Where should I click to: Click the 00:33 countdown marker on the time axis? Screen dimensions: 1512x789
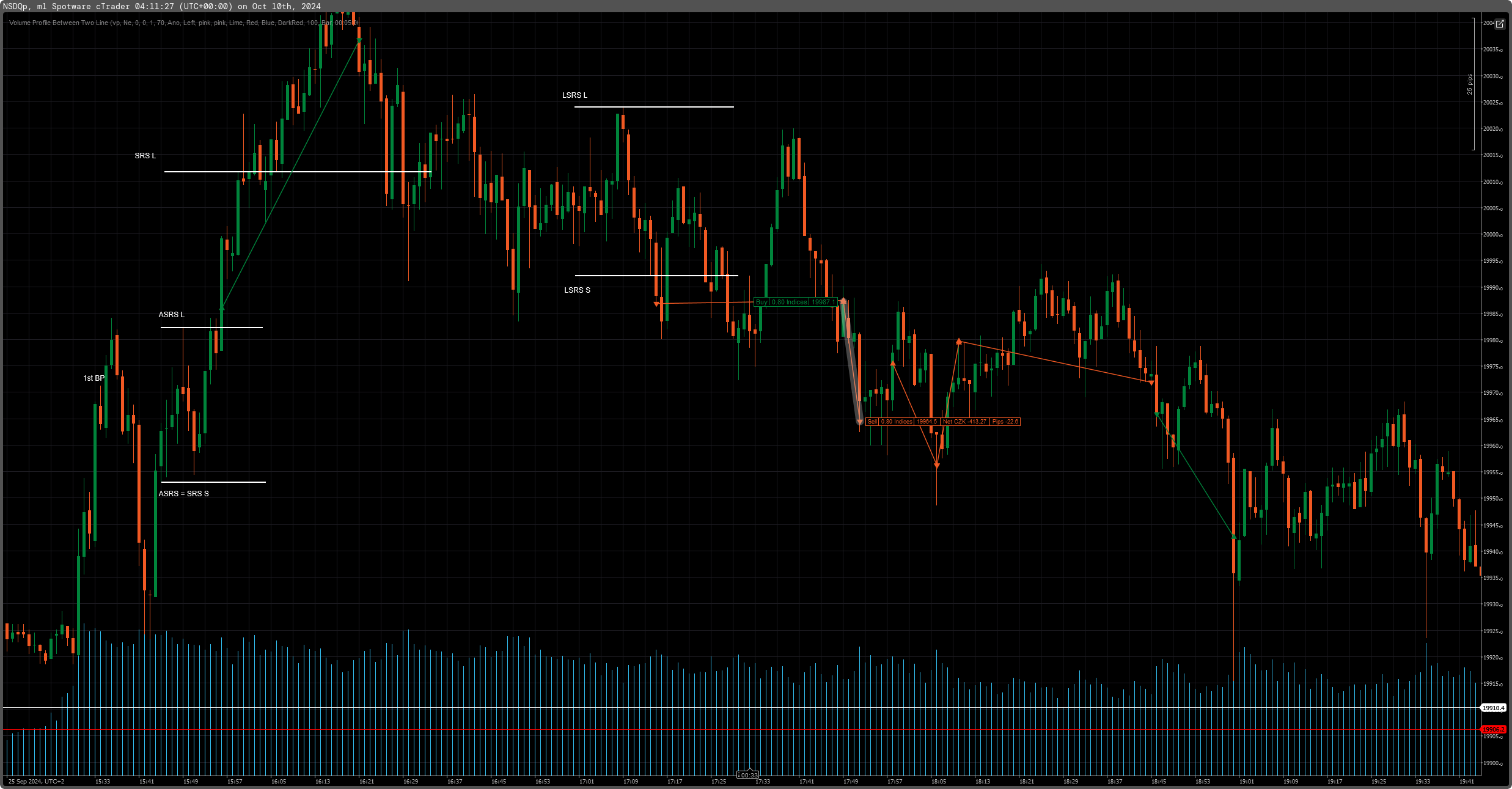click(748, 775)
